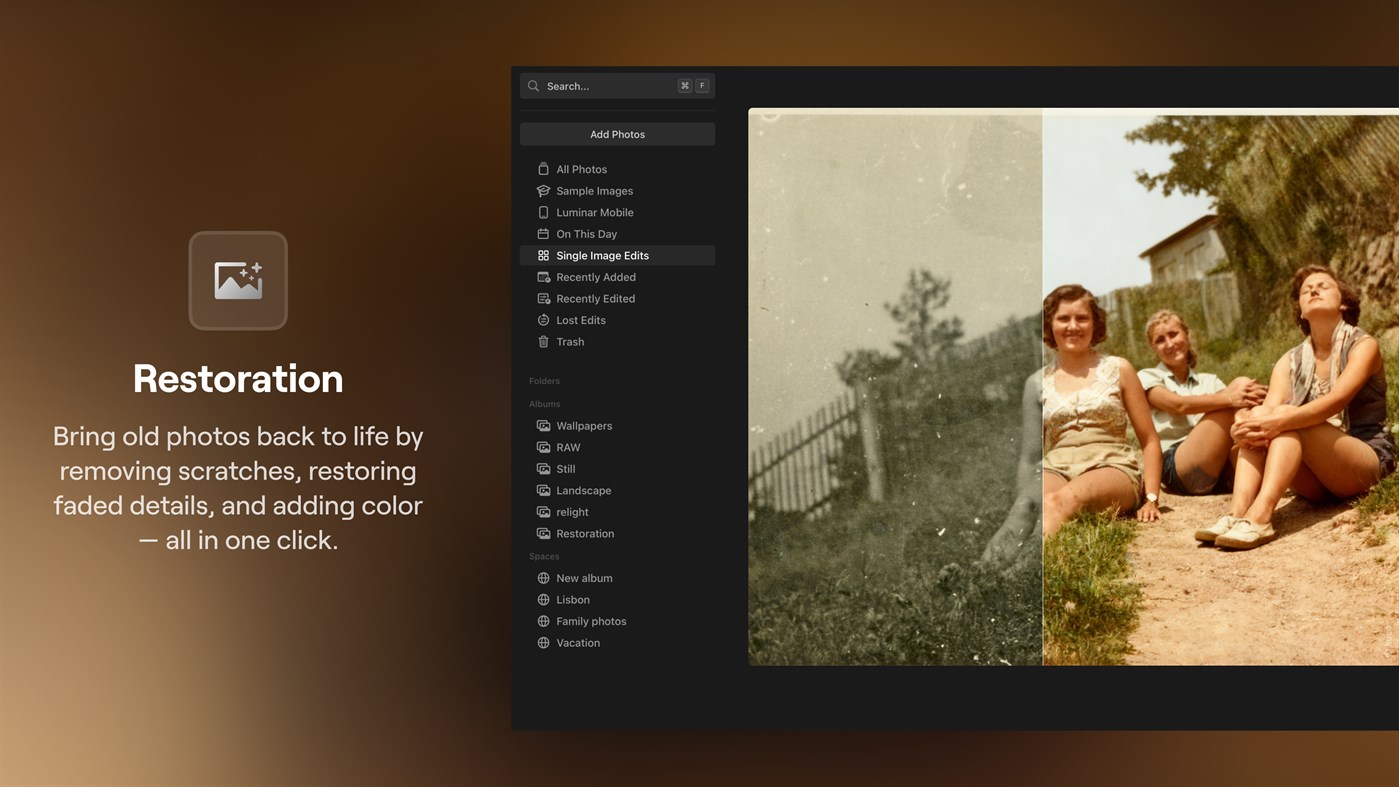Image resolution: width=1399 pixels, height=787 pixels.
Task: Click the Recently Edited icon
Action: click(543, 299)
